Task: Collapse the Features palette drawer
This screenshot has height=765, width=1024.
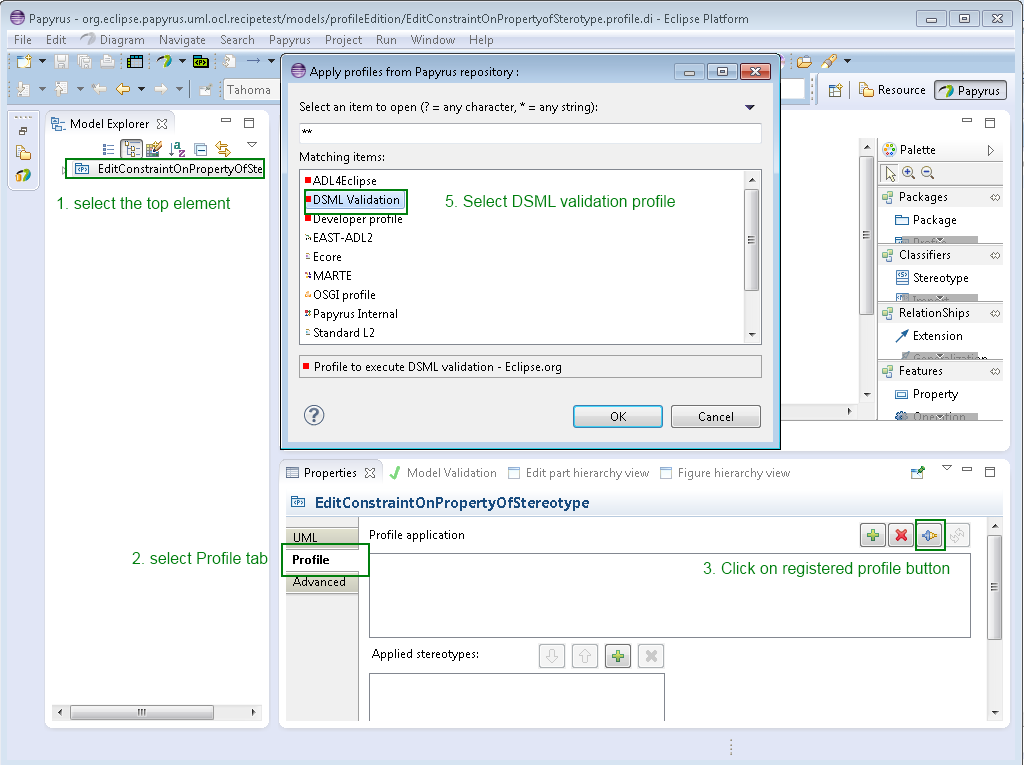Action: pos(995,371)
